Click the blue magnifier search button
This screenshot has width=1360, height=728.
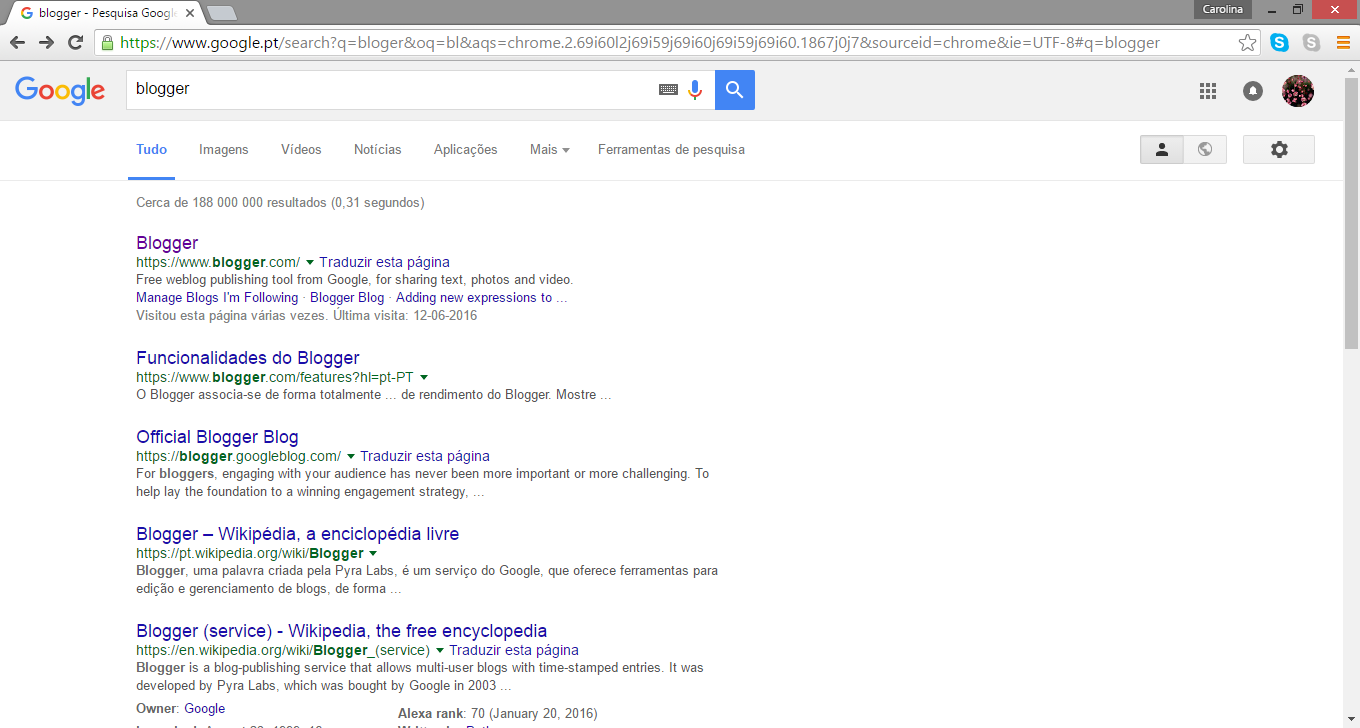(x=735, y=90)
